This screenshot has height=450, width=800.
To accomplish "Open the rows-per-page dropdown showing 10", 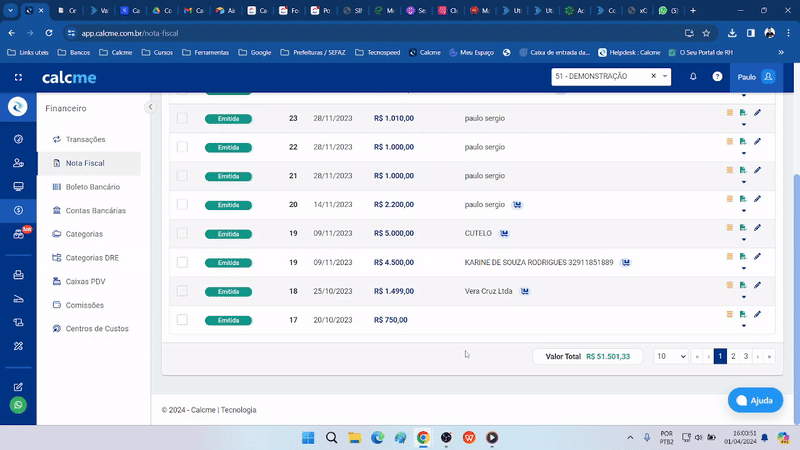I will pyautogui.click(x=670, y=356).
